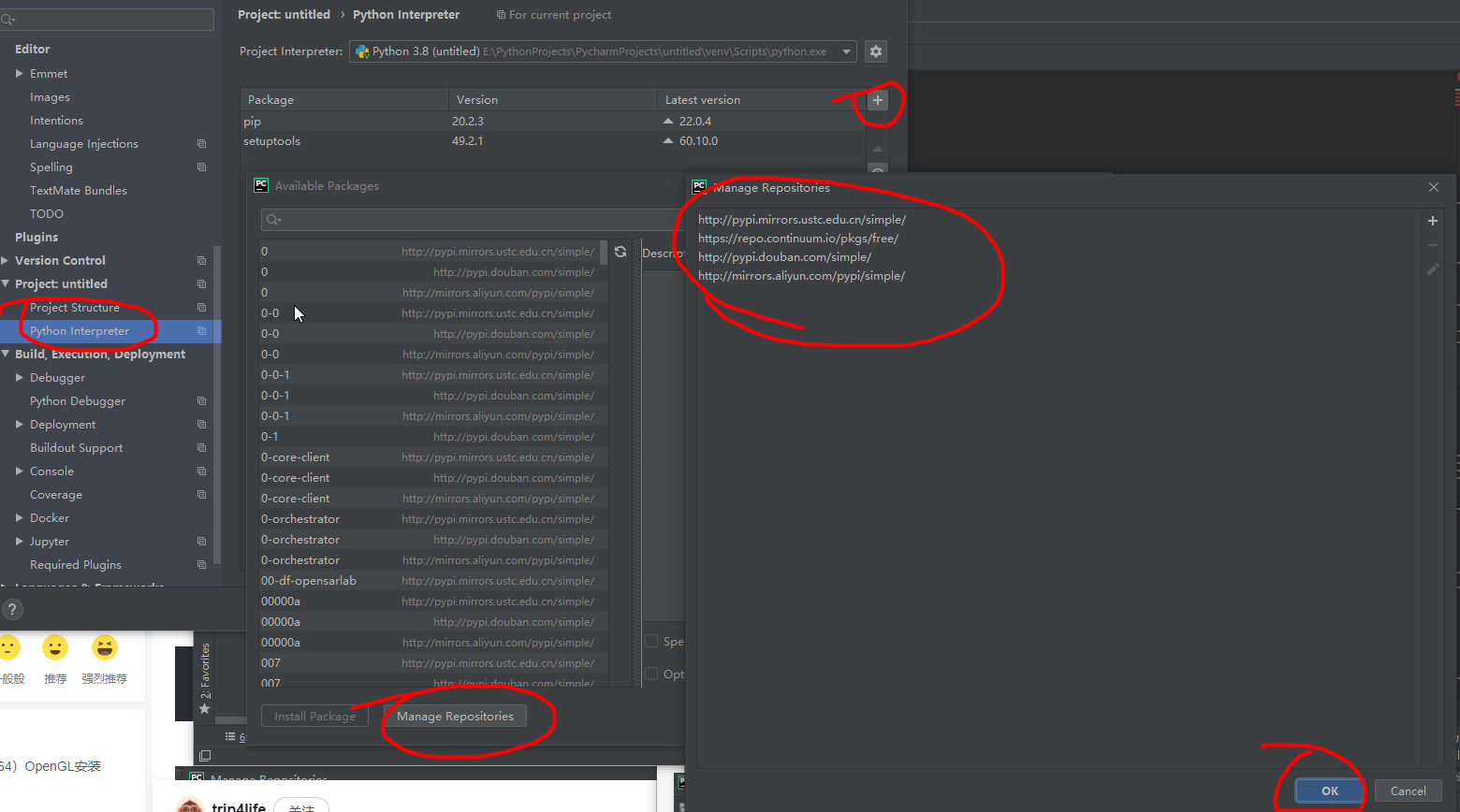Expand the Docker tree node
Screen dimensions: 1460x812
(x=19, y=518)
